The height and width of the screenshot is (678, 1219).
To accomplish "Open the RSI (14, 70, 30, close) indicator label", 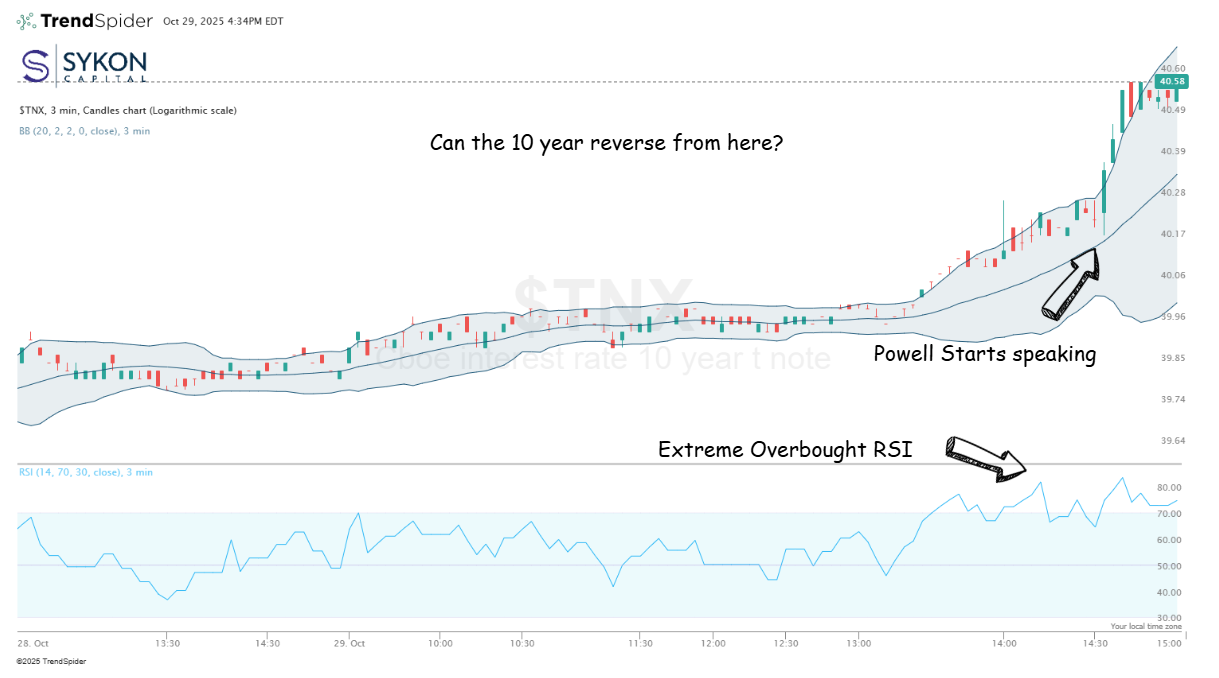I will tap(85, 472).
